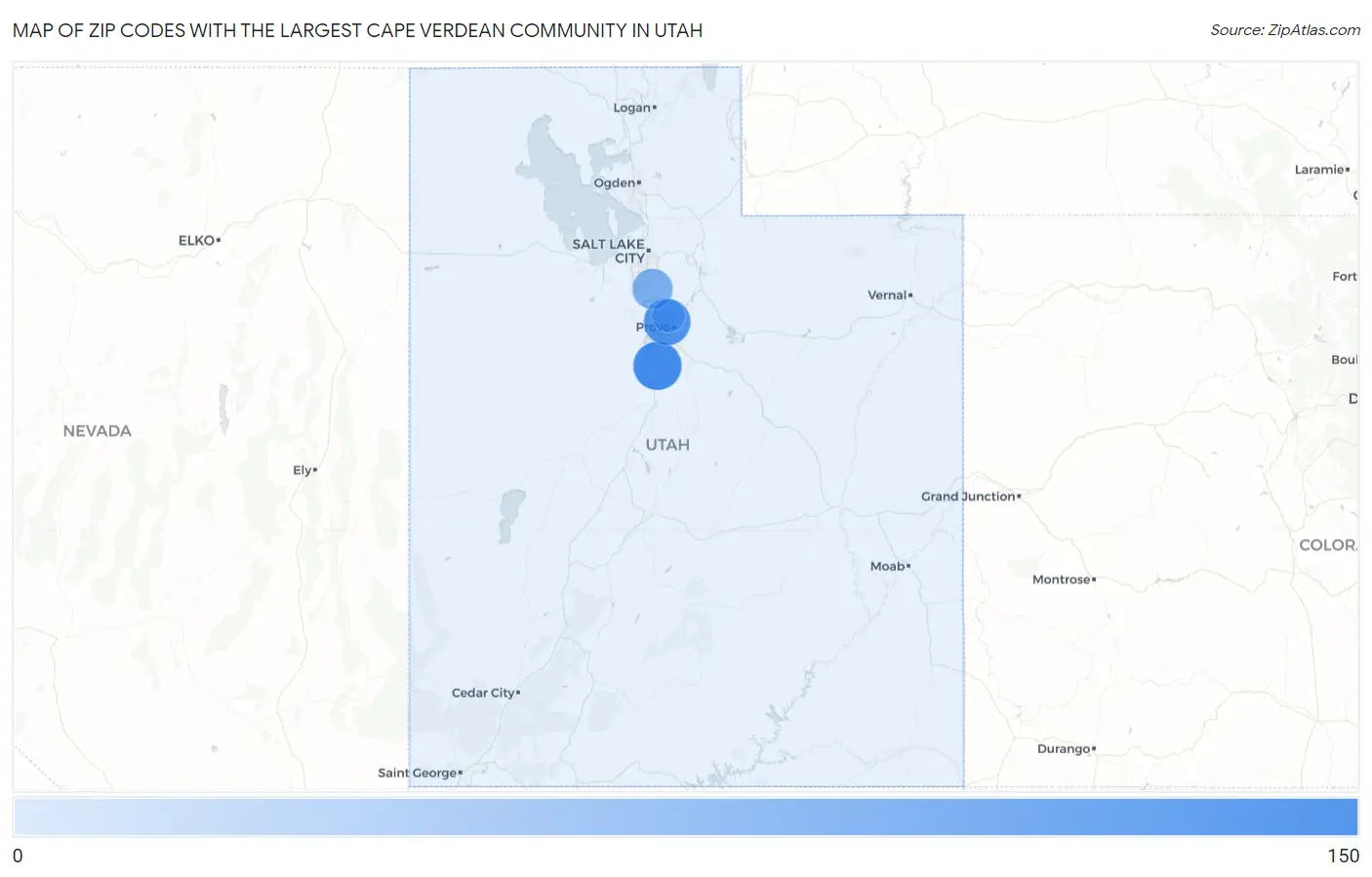The height and width of the screenshot is (877, 1372).
Task: Click the legend minimum value '0'
Action: pyautogui.click(x=18, y=856)
